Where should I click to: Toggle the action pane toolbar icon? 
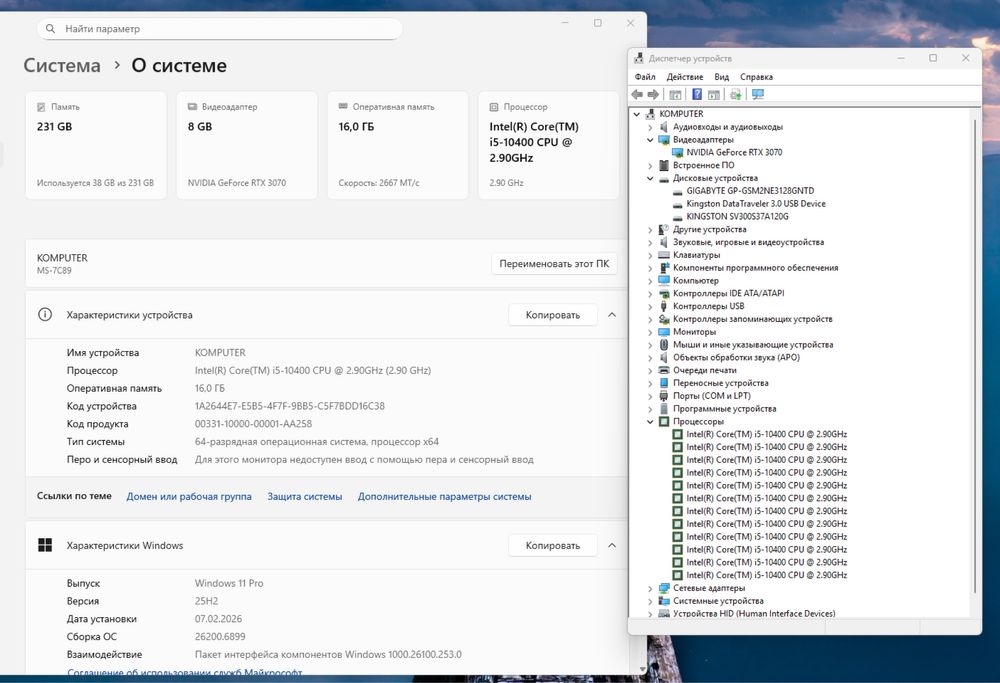pyautogui.click(x=714, y=94)
